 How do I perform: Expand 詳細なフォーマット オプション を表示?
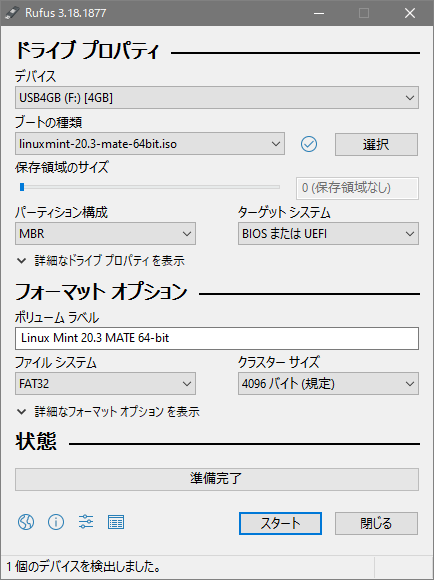[108, 411]
